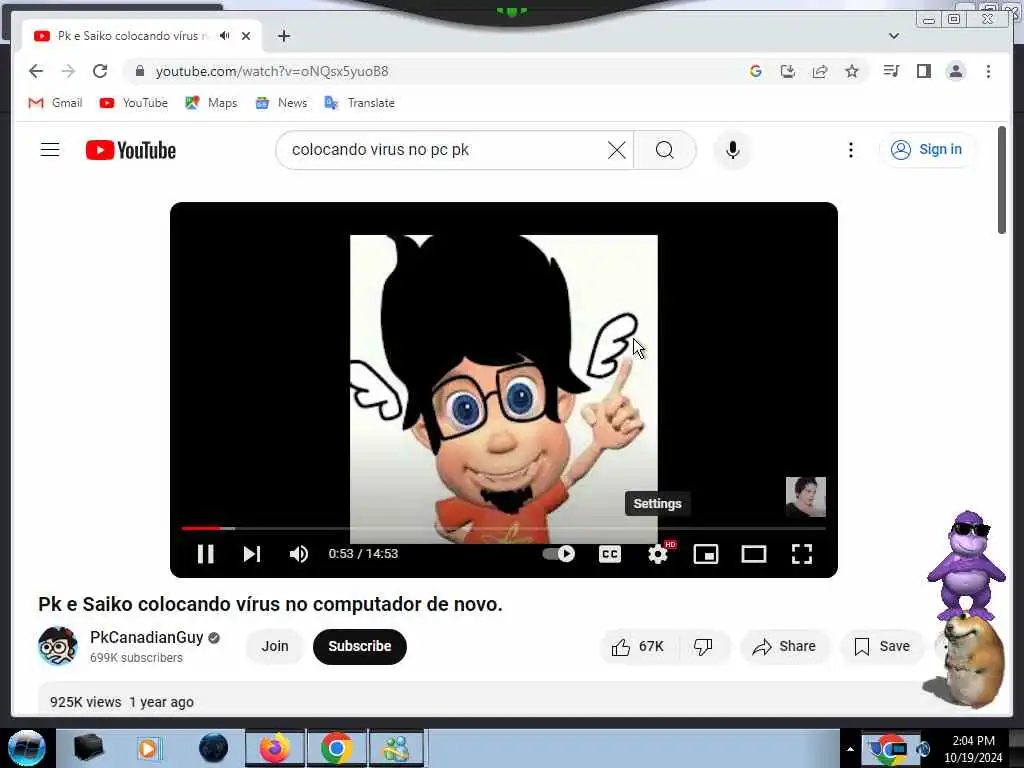This screenshot has width=1024, height=768.
Task: Dislike the video
Action: click(x=703, y=646)
